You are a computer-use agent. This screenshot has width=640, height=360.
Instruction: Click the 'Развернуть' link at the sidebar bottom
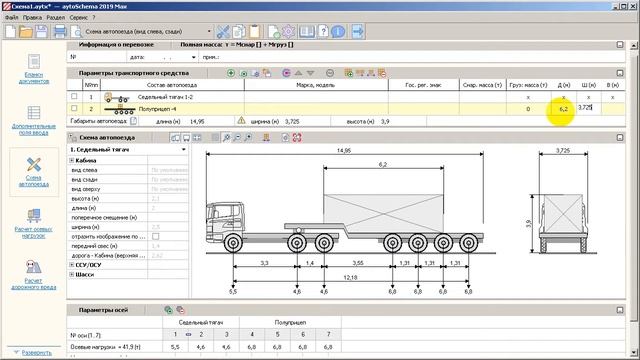(x=36, y=353)
